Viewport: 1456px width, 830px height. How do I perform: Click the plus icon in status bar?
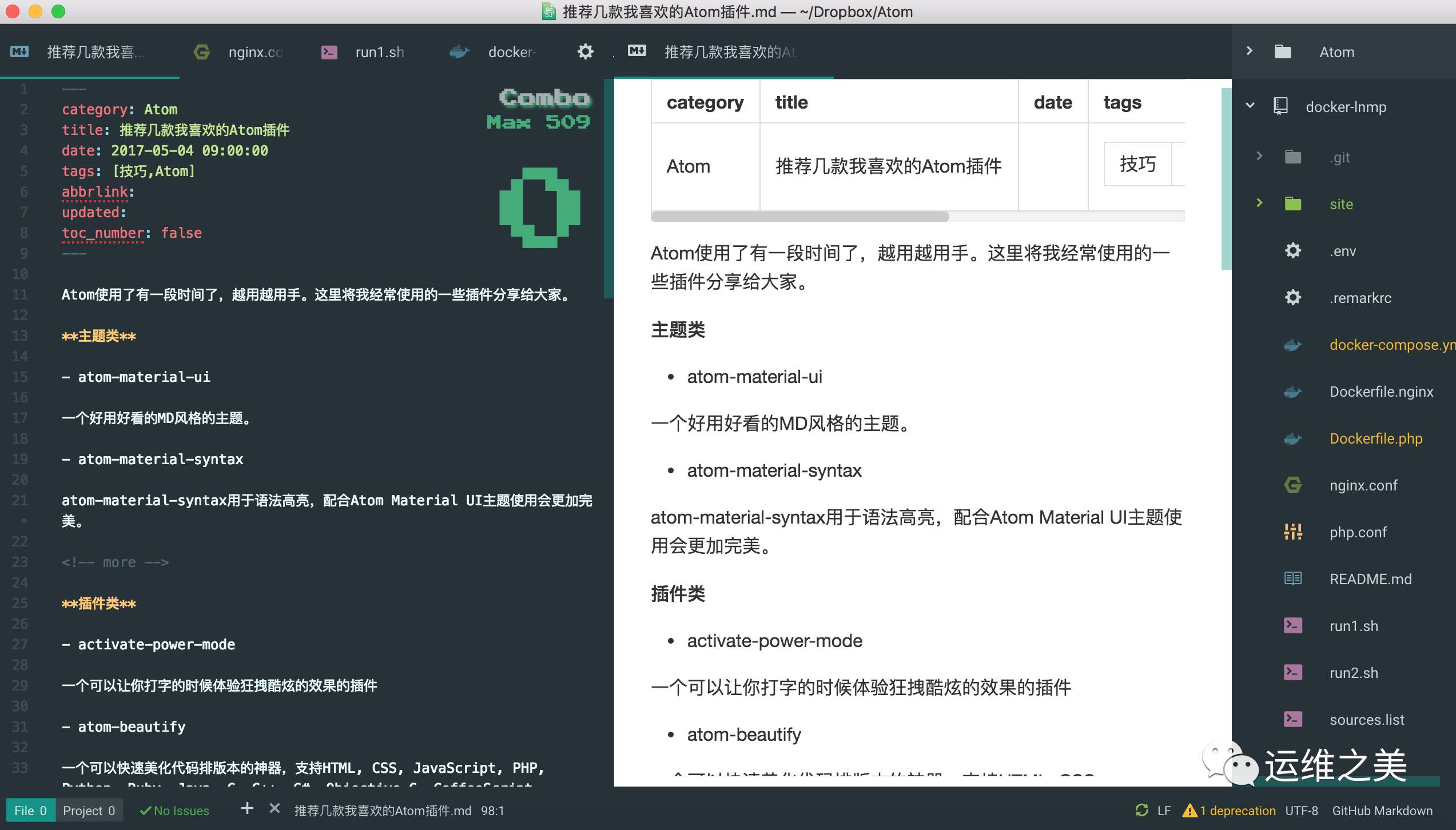pos(247,808)
